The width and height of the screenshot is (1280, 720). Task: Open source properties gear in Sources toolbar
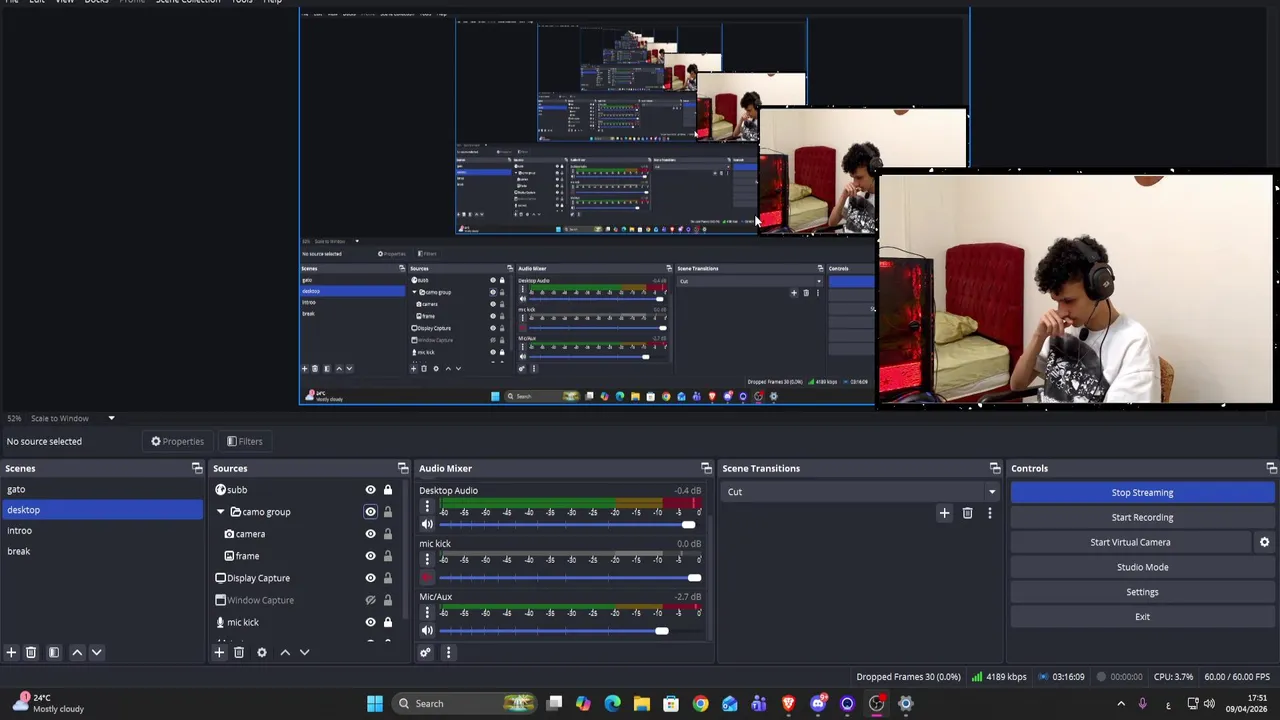(262, 652)
